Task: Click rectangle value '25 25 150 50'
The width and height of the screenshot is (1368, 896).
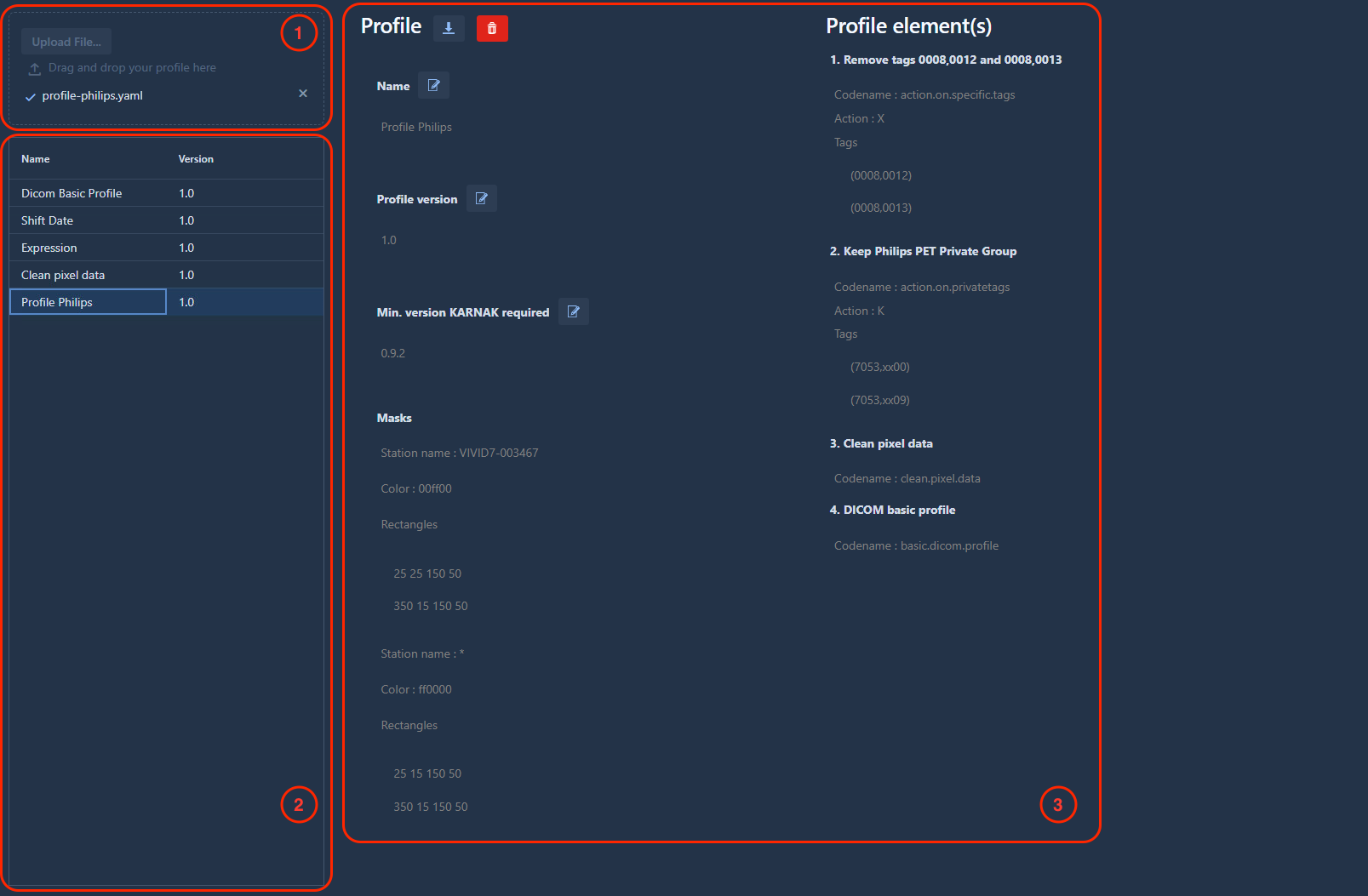Action: click(427, 574)
